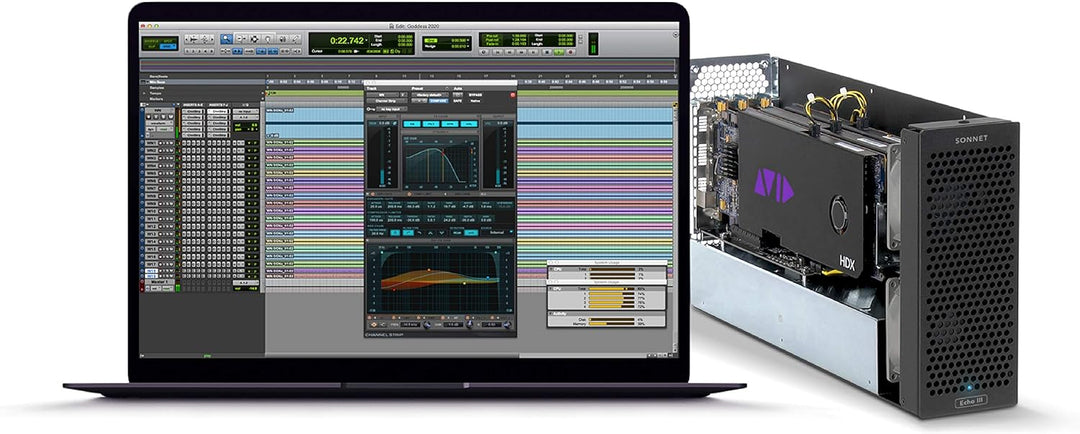Viewport: 1080px width, 434px height.
Task: Click the automation mode read button
Action: click(164, 129)
